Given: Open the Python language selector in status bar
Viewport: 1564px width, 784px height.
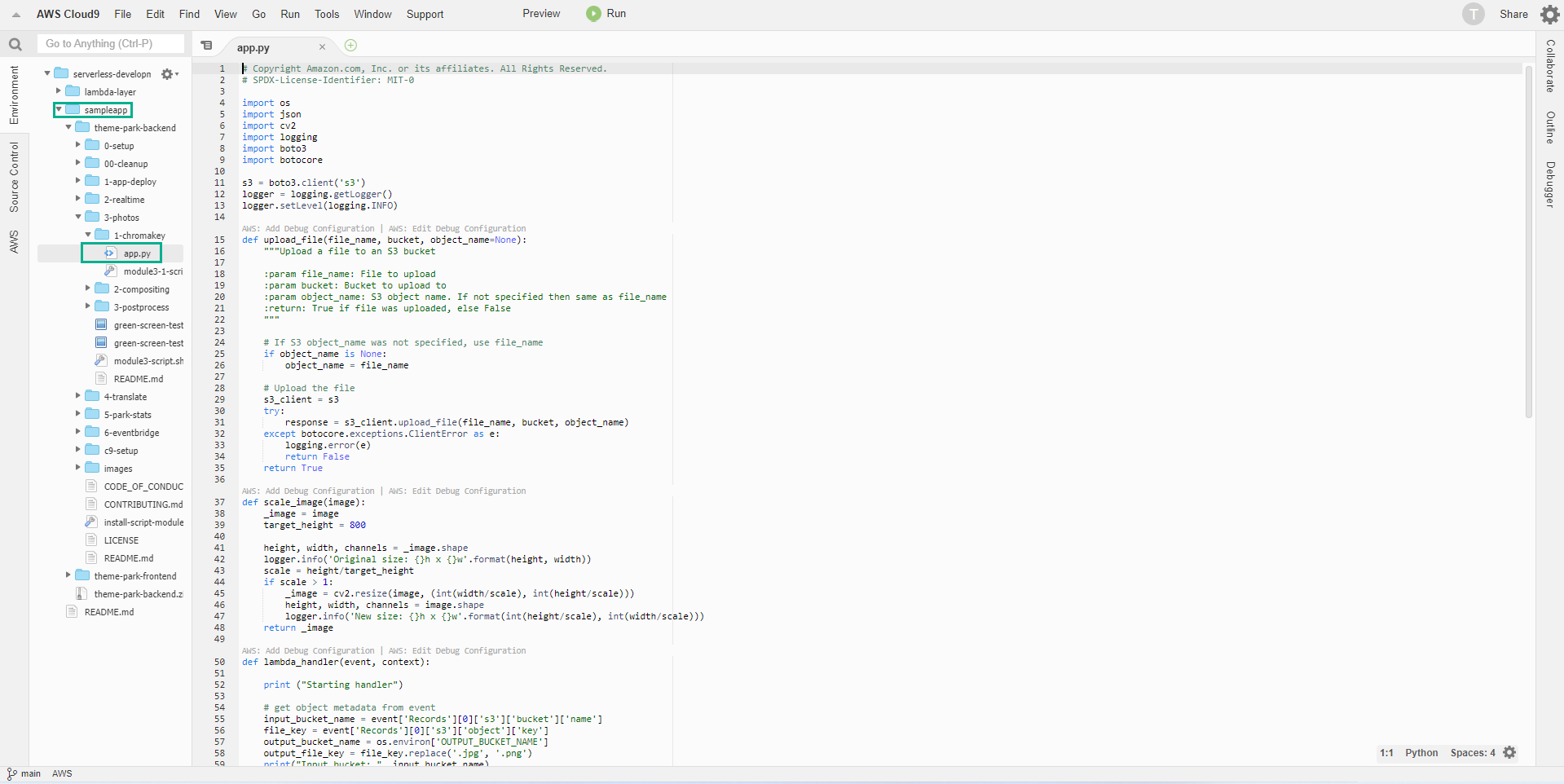Looking at the screenshot, I should click(1421, 753).
